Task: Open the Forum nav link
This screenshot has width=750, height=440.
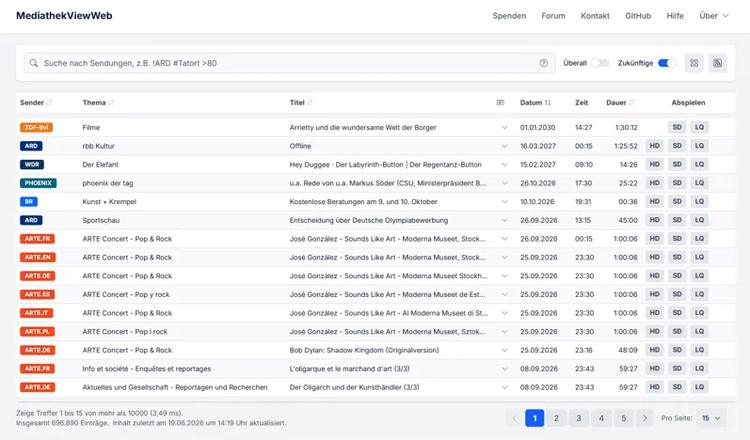Action: pyautogui.click(x=553, y=16)
